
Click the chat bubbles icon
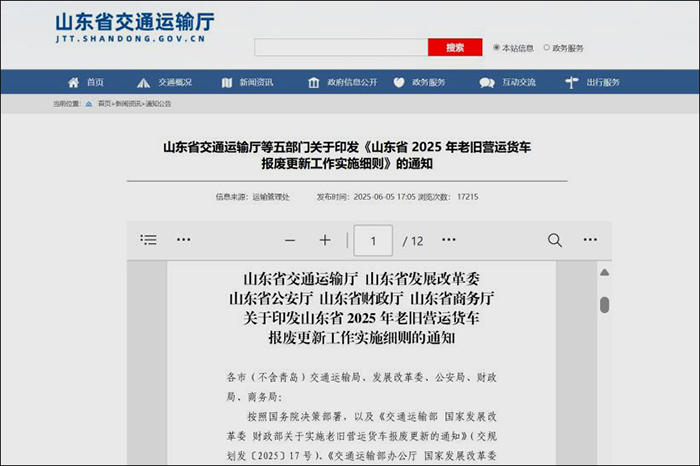pyautogui.click(x=487, y=83)
